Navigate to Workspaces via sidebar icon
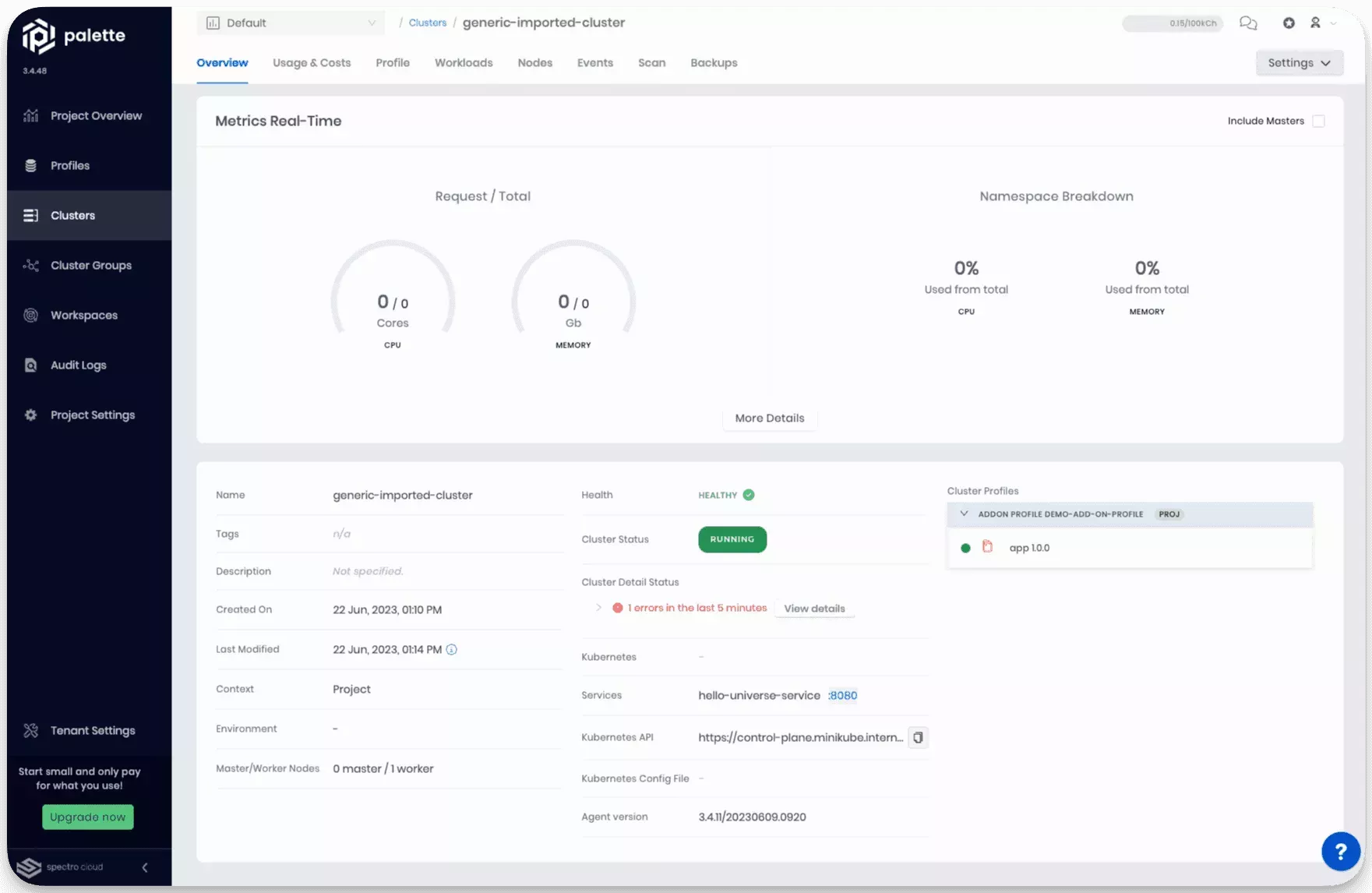Screen dimensions: 1372x893 point(30,315)
